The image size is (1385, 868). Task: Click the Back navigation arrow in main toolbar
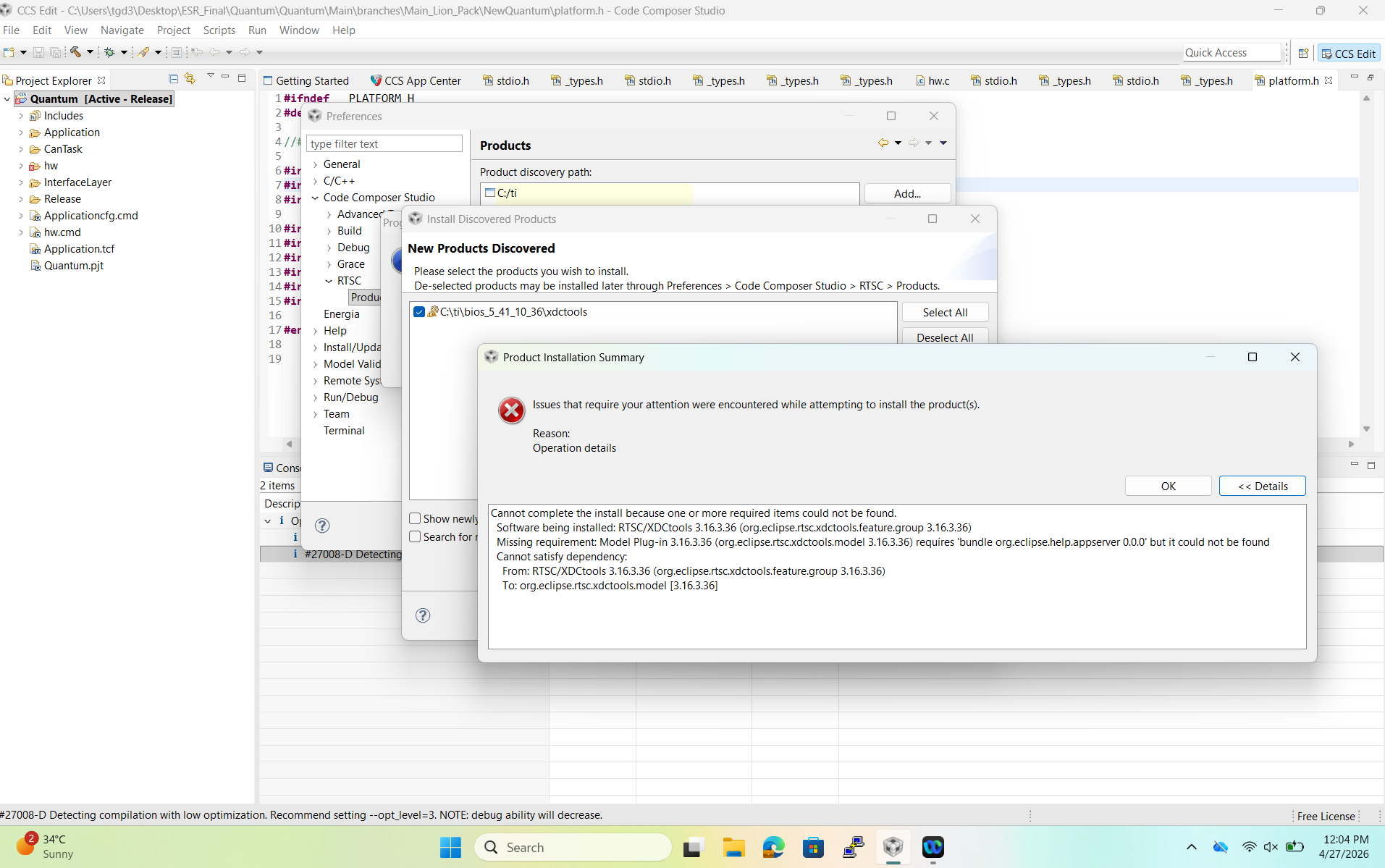[214, 52]
